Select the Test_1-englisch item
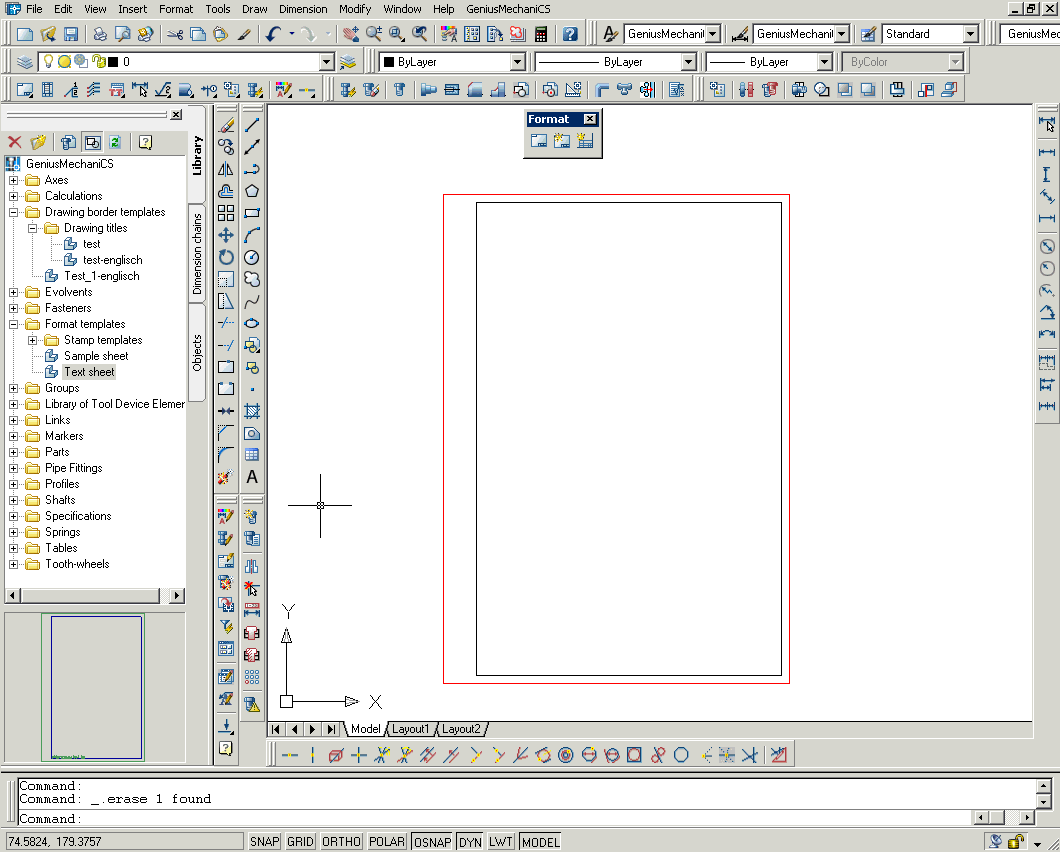 [101, 276]
